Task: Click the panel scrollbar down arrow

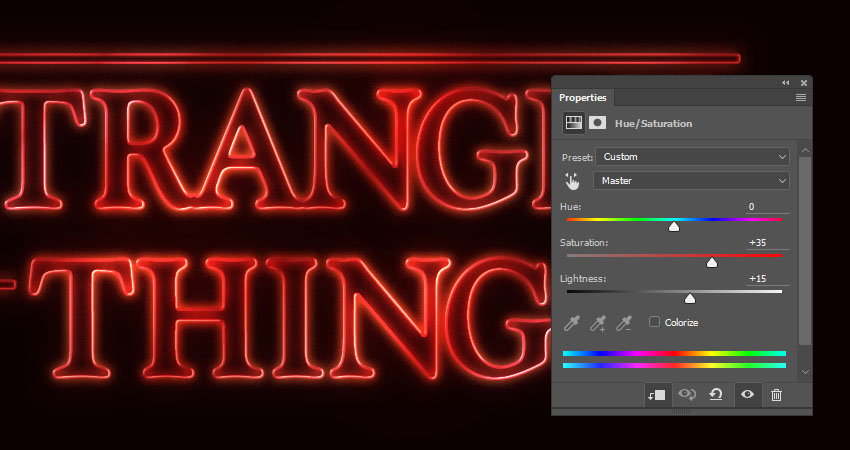Action: tap(806, 372)
